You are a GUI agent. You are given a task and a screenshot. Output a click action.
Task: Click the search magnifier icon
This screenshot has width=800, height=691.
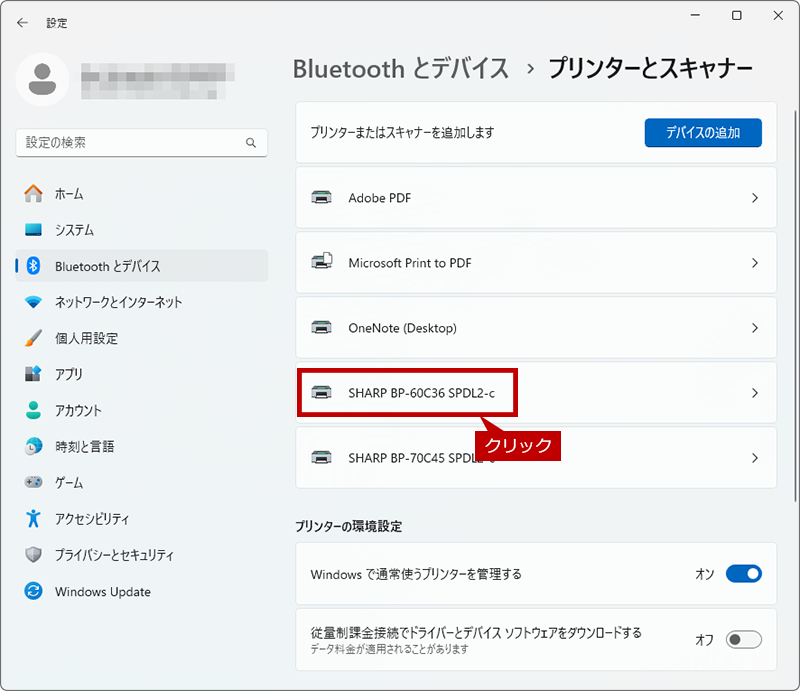[251, 143]
